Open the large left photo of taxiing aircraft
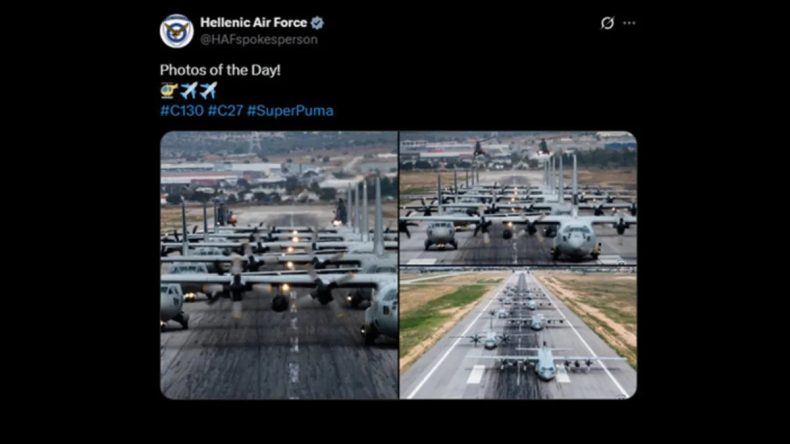Image resolution: width=790 pixels, height=444 pixels. click(x=279, y=265)
